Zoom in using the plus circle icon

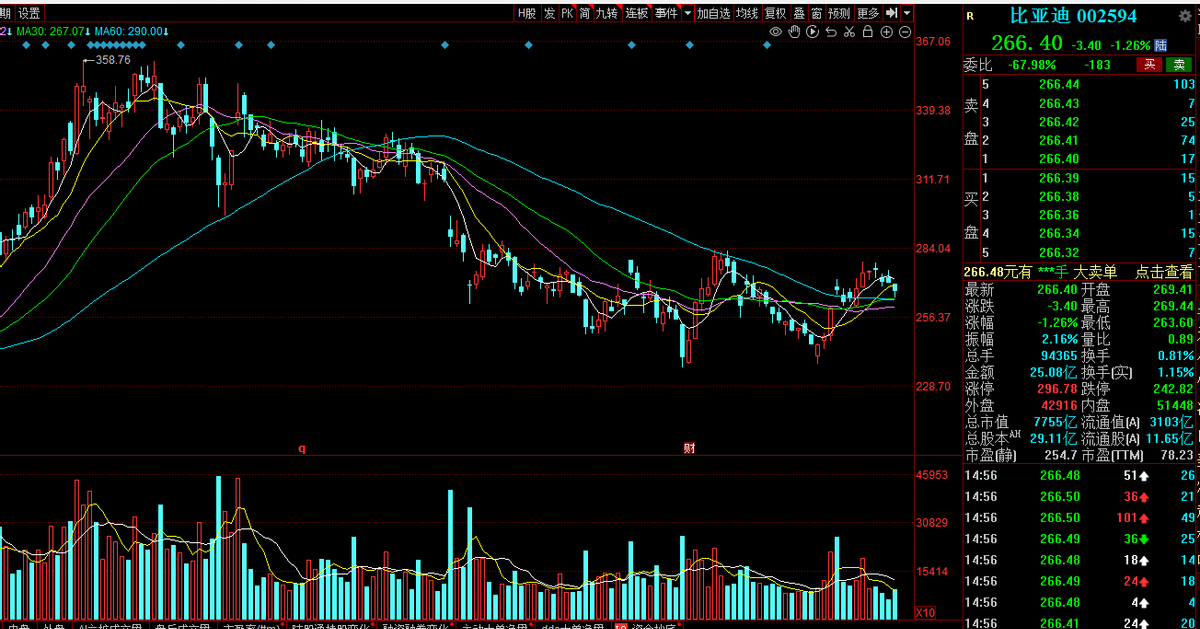[x=886, y=32]
